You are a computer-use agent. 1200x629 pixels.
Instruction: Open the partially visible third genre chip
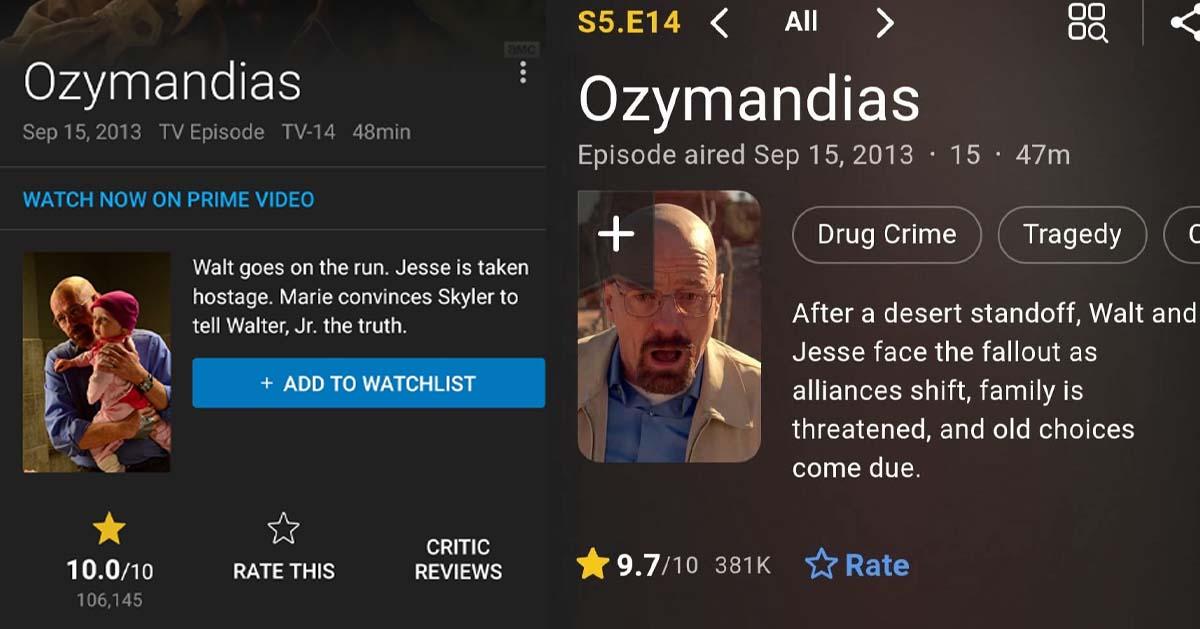click(x=1183, y=235)
